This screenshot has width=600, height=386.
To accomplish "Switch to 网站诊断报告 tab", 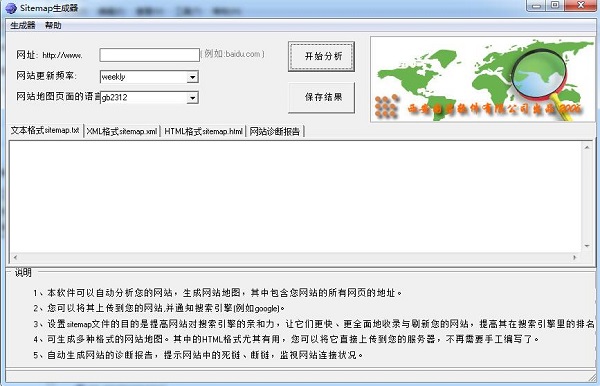I will 274,131.
